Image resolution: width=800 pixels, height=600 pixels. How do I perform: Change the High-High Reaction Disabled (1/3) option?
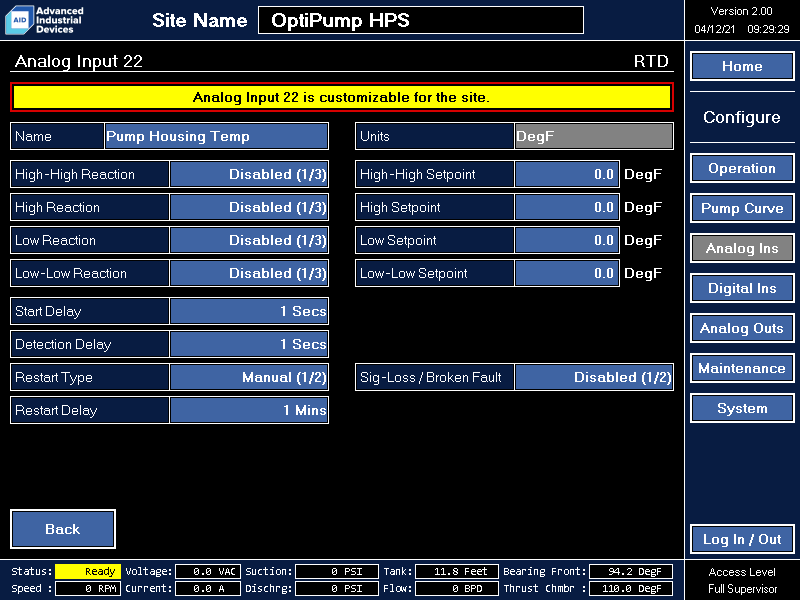249,174
